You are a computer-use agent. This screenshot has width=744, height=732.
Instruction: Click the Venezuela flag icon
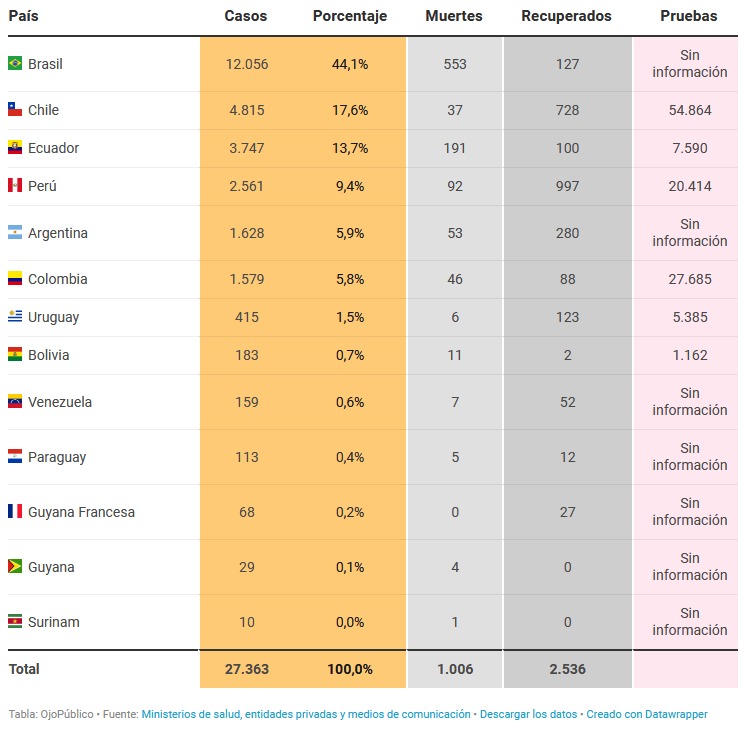[15, 402]
